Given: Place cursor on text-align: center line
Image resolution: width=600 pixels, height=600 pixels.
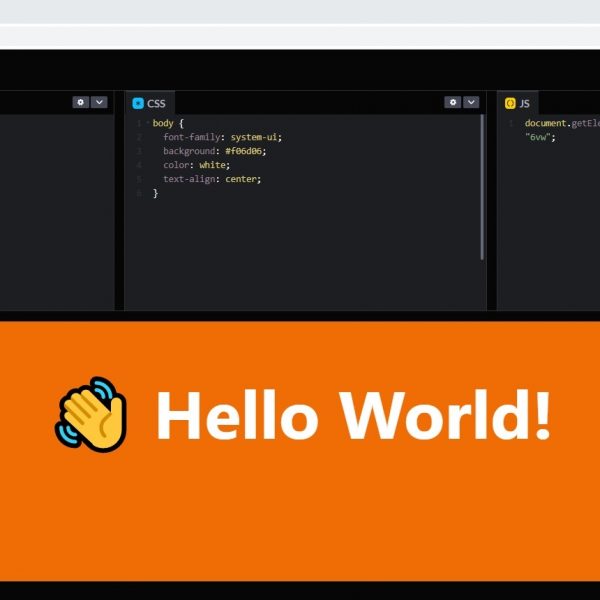Looking at the screenshot, I should coord(212,179).
